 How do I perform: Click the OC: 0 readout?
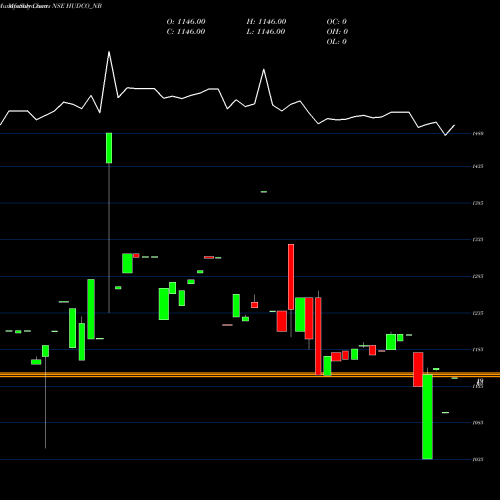tap(337, 22)
